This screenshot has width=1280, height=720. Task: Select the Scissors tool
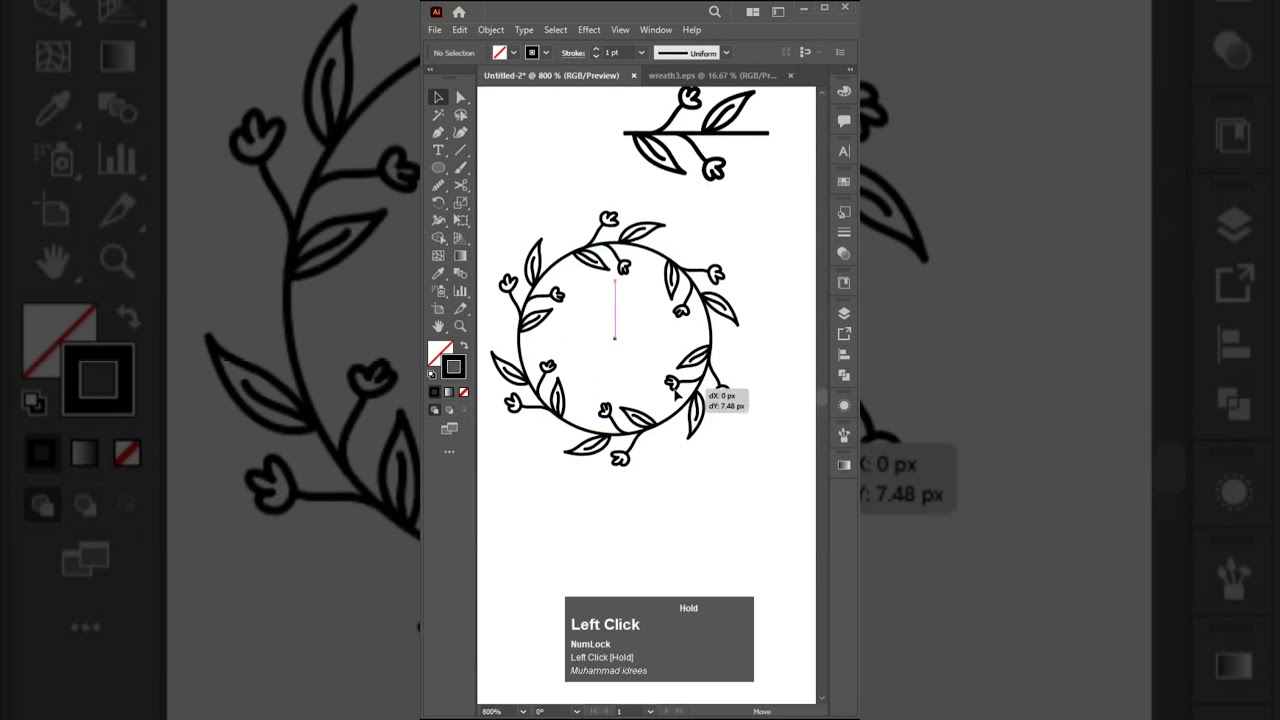461,185
